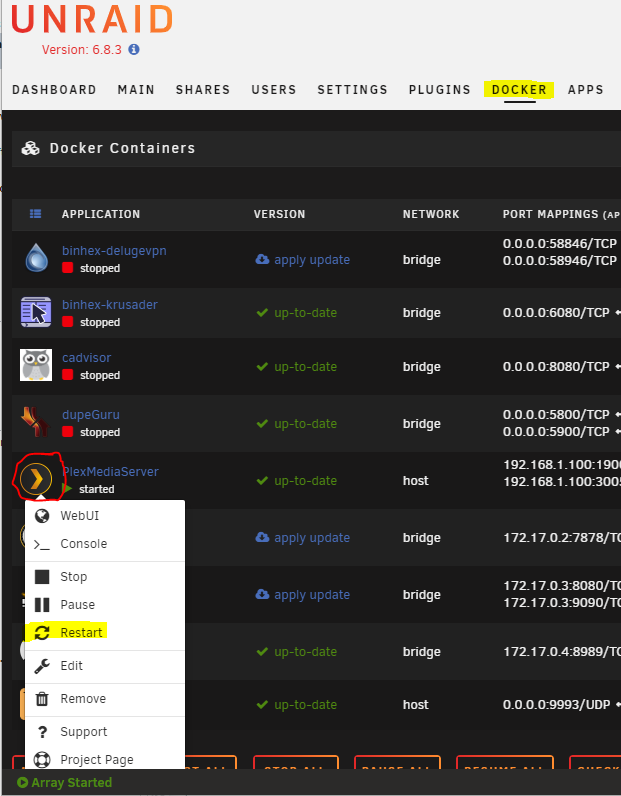The image size is (621, 796).
Task: Choose Support in the container menu
Action: pyautogui.click(x=105, y=732)
